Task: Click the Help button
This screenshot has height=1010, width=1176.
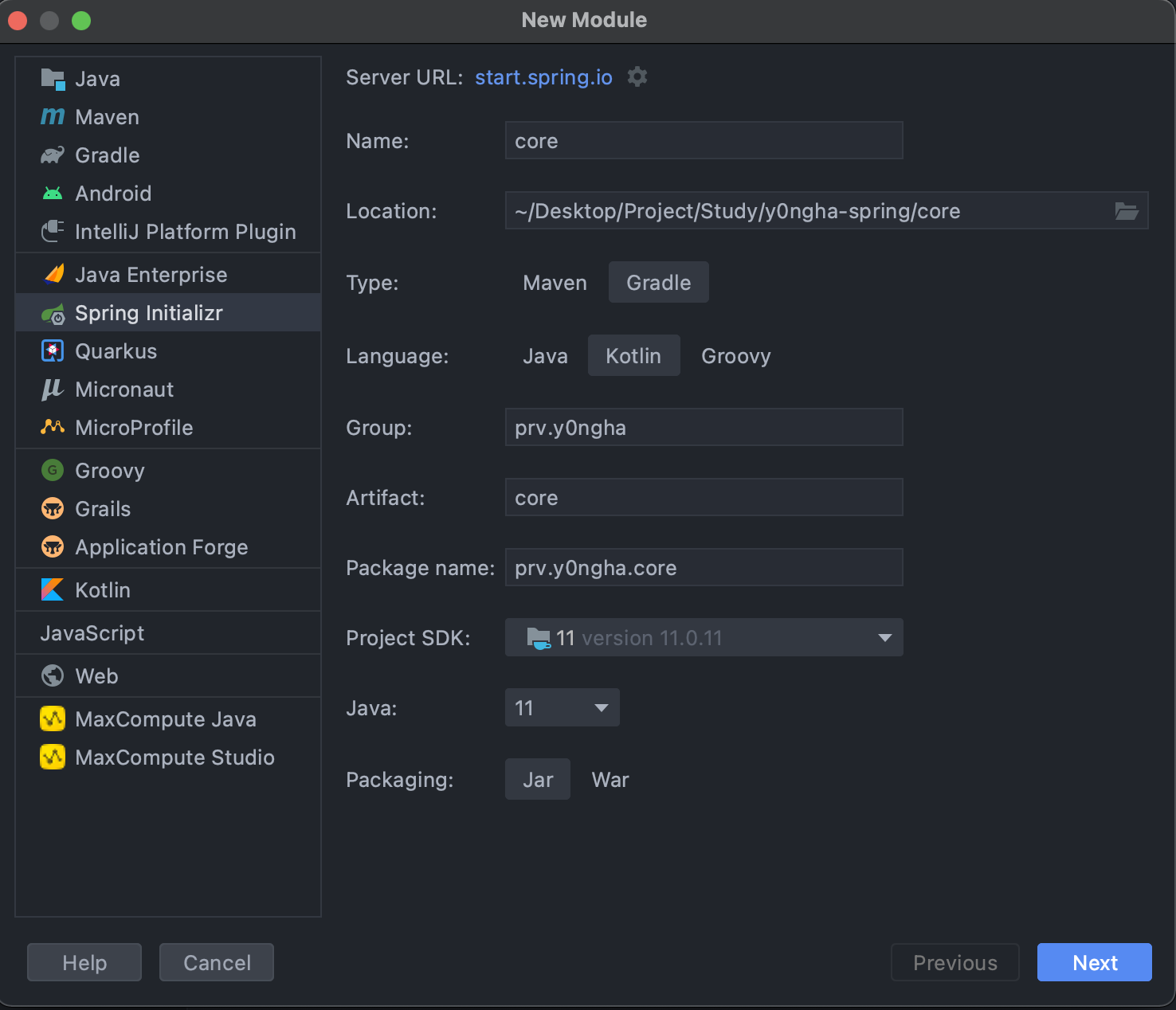Action: click(x=84, y=962)
